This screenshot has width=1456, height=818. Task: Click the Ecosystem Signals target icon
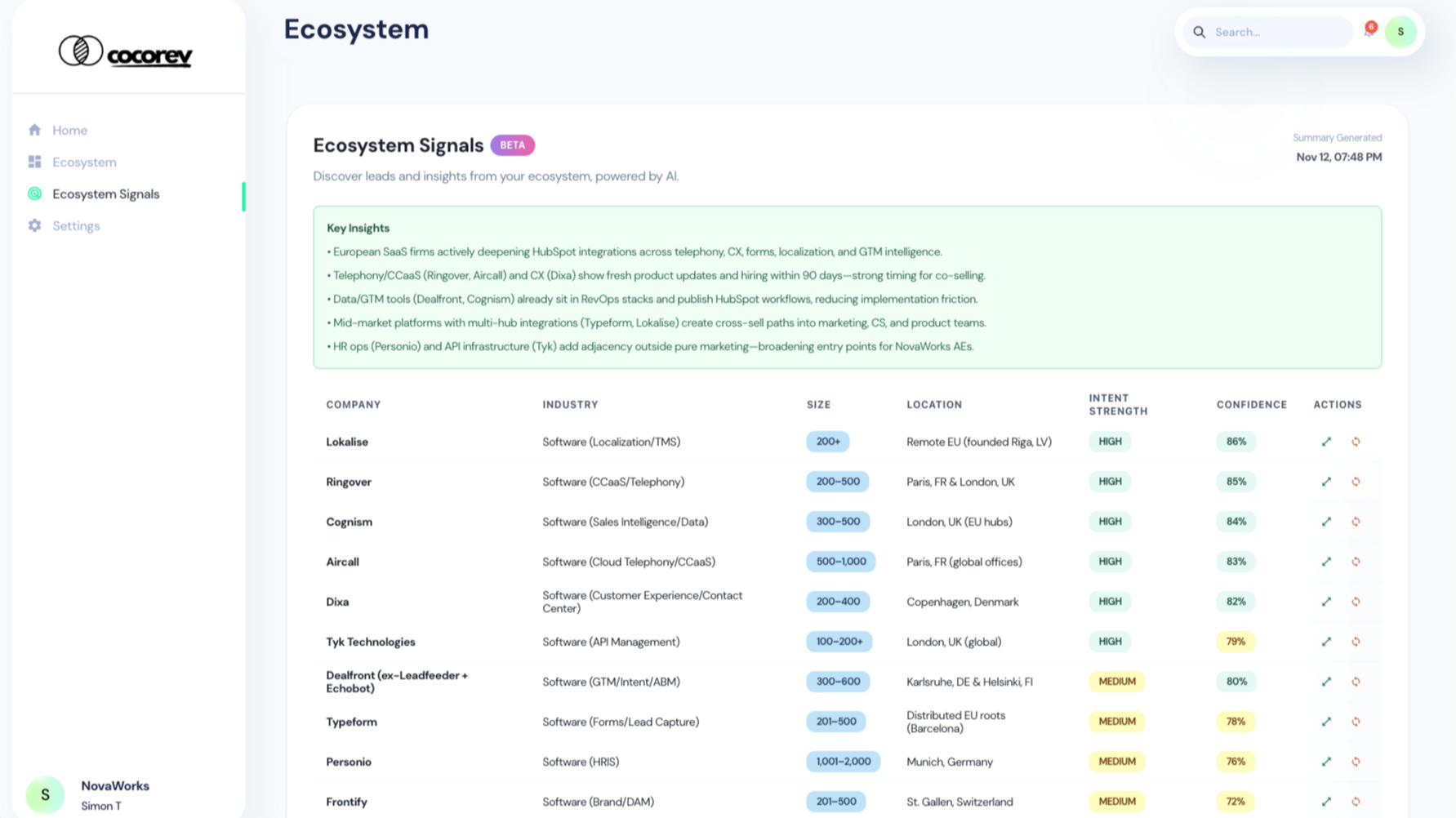[x=34, y=193]
